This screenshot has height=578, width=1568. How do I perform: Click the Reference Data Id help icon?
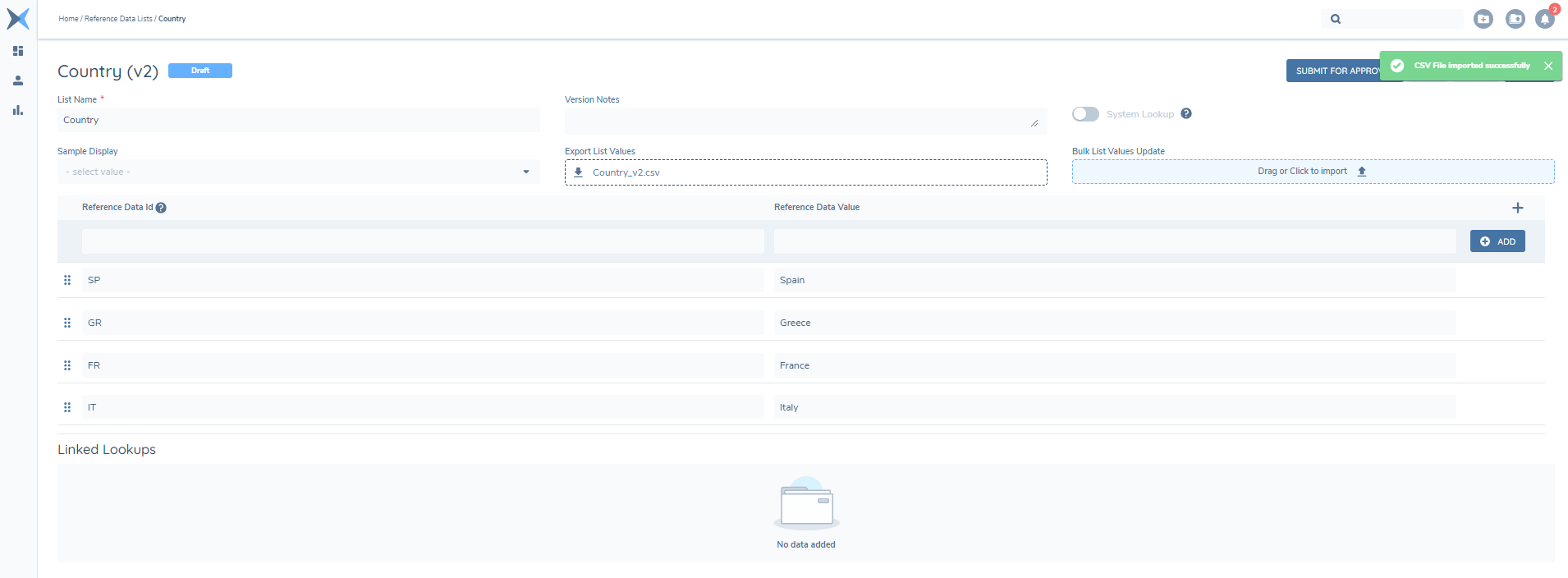(x=161, y=208)
